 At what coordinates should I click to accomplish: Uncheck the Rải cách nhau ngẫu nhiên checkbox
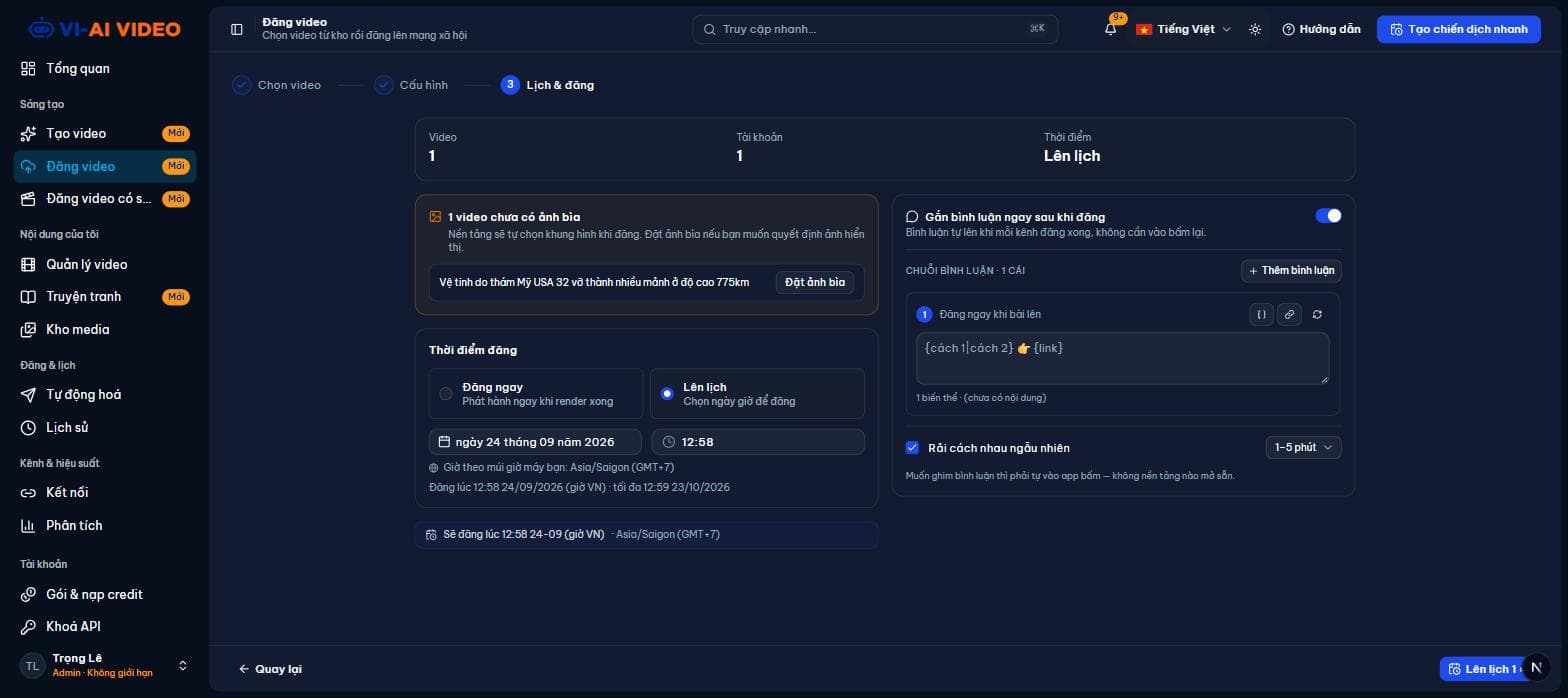point(912,447)
